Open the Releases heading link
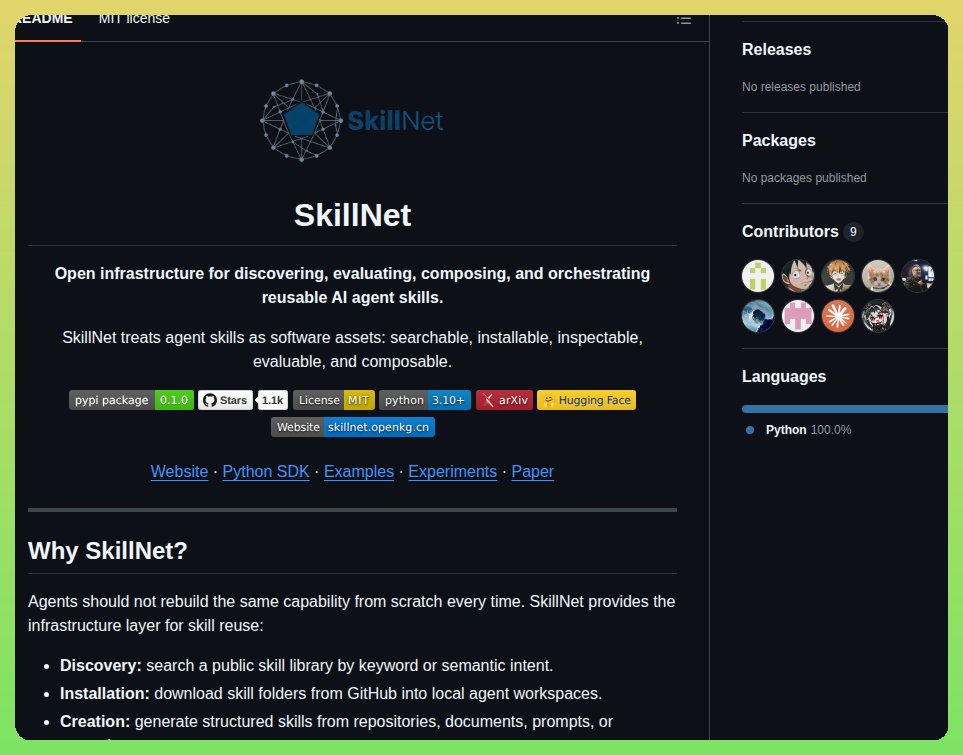Image resolution: width=963 pixels, height=755 pixels. pos(776,49)
